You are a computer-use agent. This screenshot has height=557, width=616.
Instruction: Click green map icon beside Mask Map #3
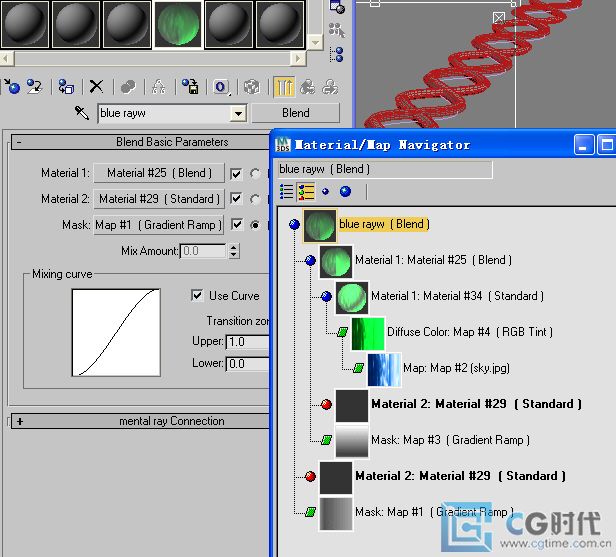click(326, 440)
